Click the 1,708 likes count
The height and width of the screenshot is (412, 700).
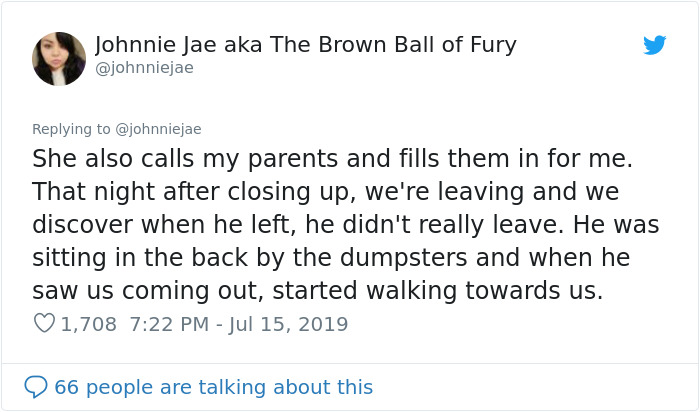(88, 325)
